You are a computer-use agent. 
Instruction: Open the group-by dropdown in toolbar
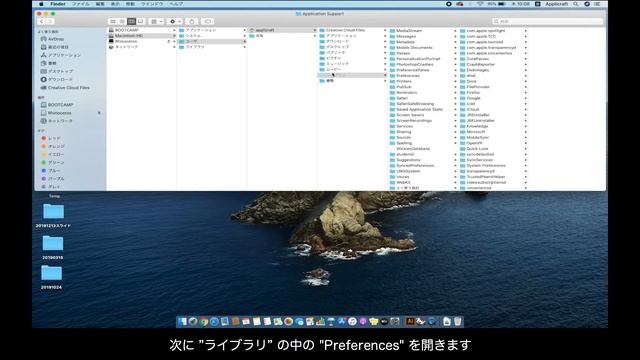157,21
